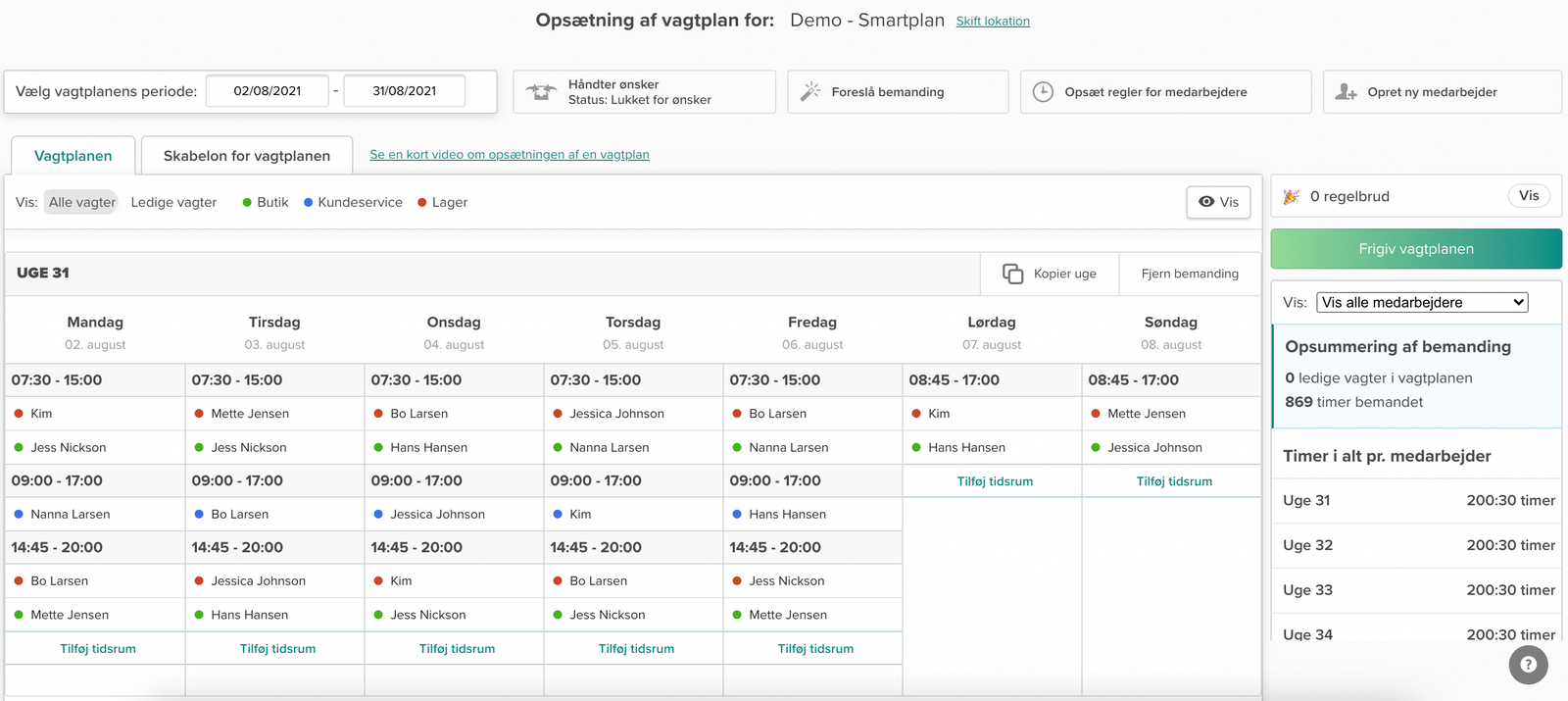This screenshot has width=1568, height=701.
Task: Toggle the Alle vagter filter
Action: (x=81, y=202)
